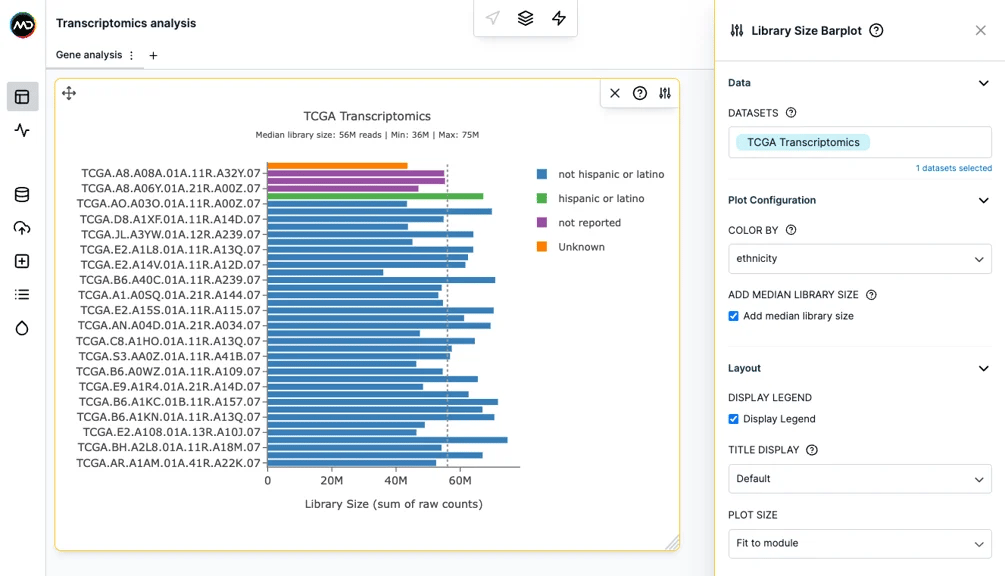Click the TCGA Transcriptomics dataset tag
The height and width of the screenshot is (576, 1005).
click(x=802, y=142)
